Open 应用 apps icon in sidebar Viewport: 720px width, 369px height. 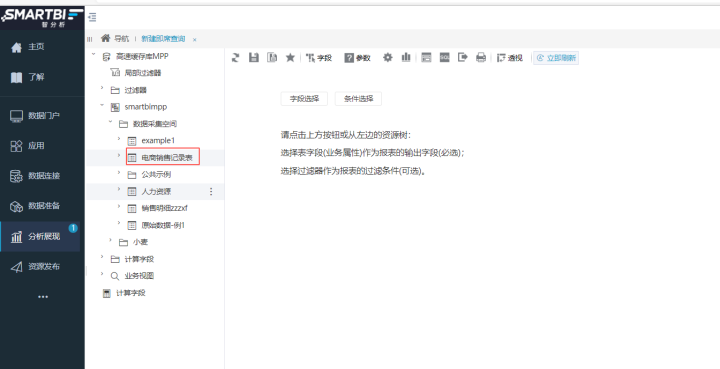pyautogui.click(x=17, y=146)
